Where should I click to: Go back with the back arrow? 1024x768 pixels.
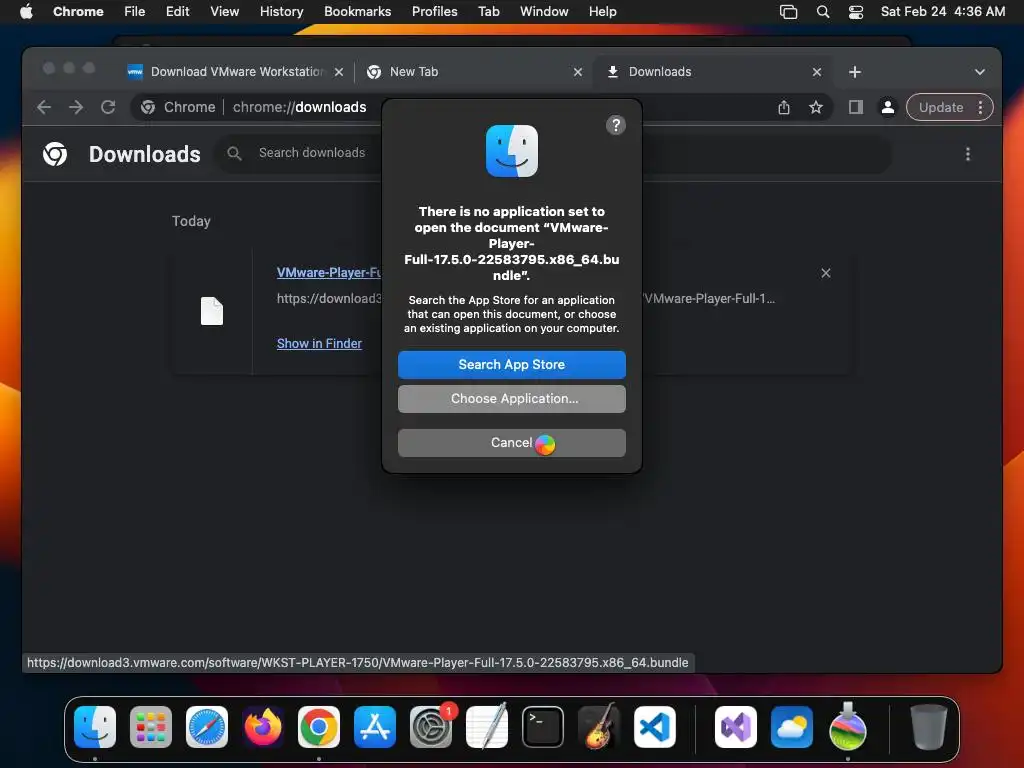(44, 107)
